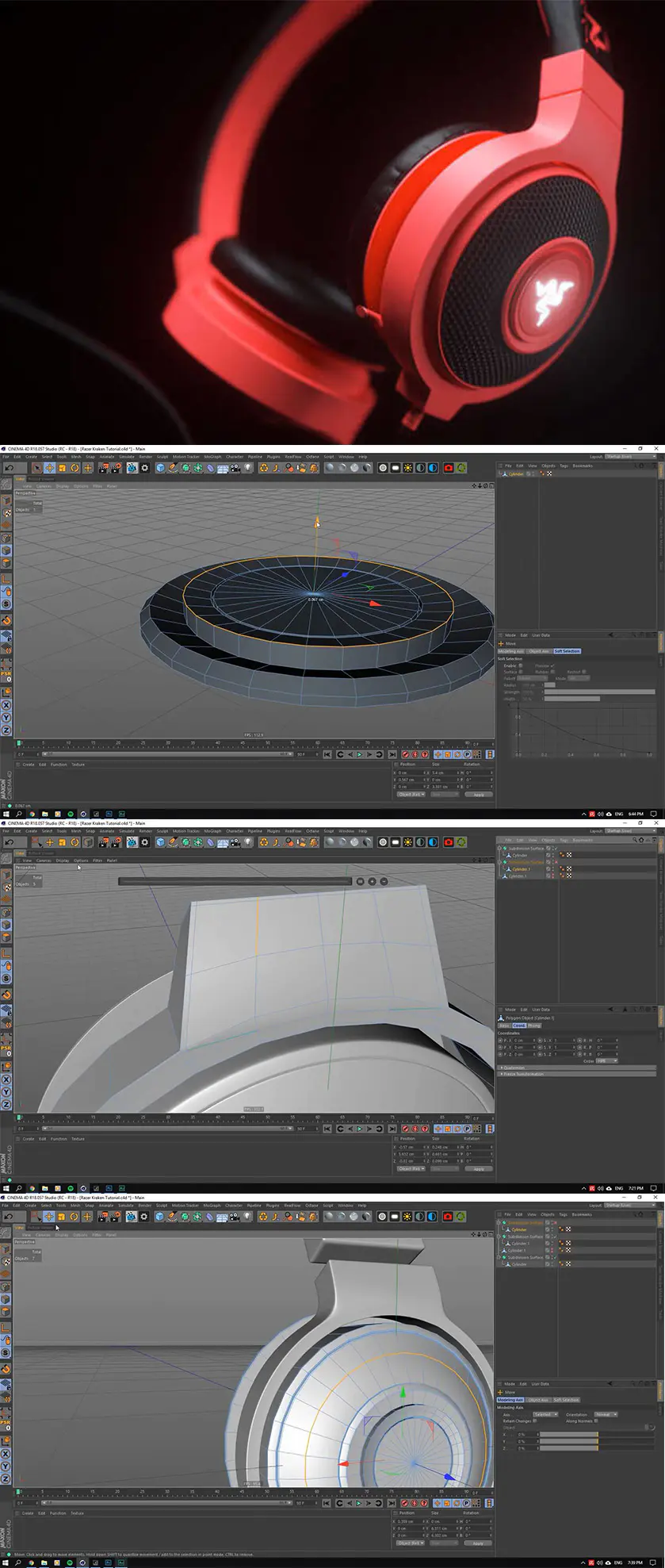Click the light bulb icon in the top window's toolbar
Viewport: 665px width, 1568px height.
248,468
